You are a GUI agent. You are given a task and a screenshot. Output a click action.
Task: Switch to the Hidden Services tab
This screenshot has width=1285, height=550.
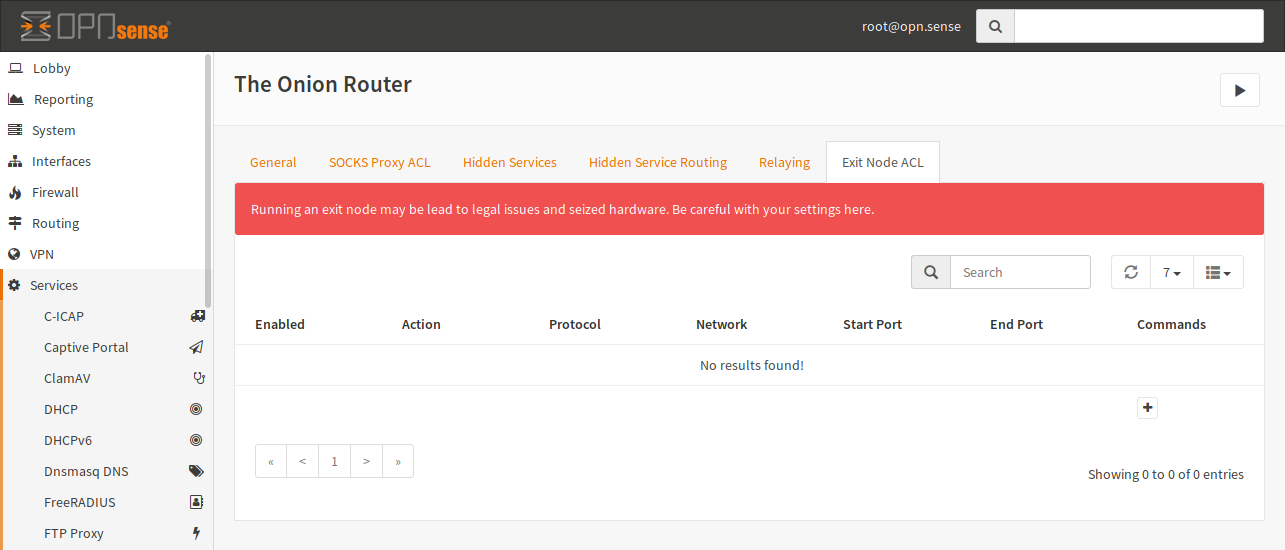click(x=509, y=162)
